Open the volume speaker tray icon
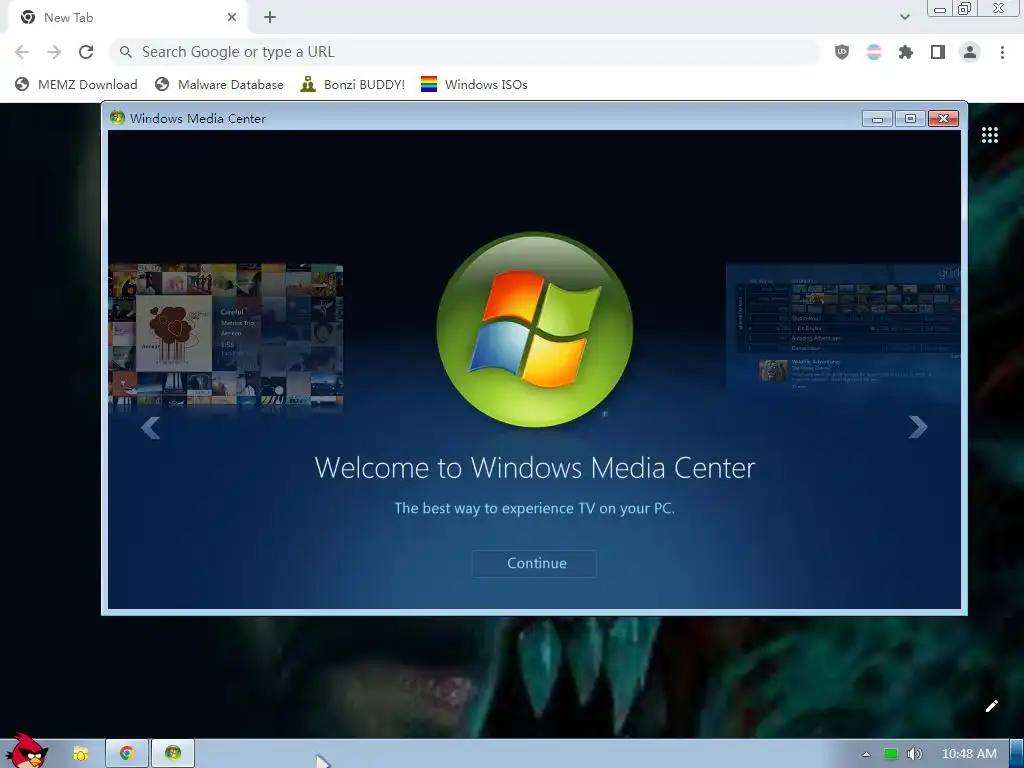1024x768 pixels. click(x=915, y=754)
